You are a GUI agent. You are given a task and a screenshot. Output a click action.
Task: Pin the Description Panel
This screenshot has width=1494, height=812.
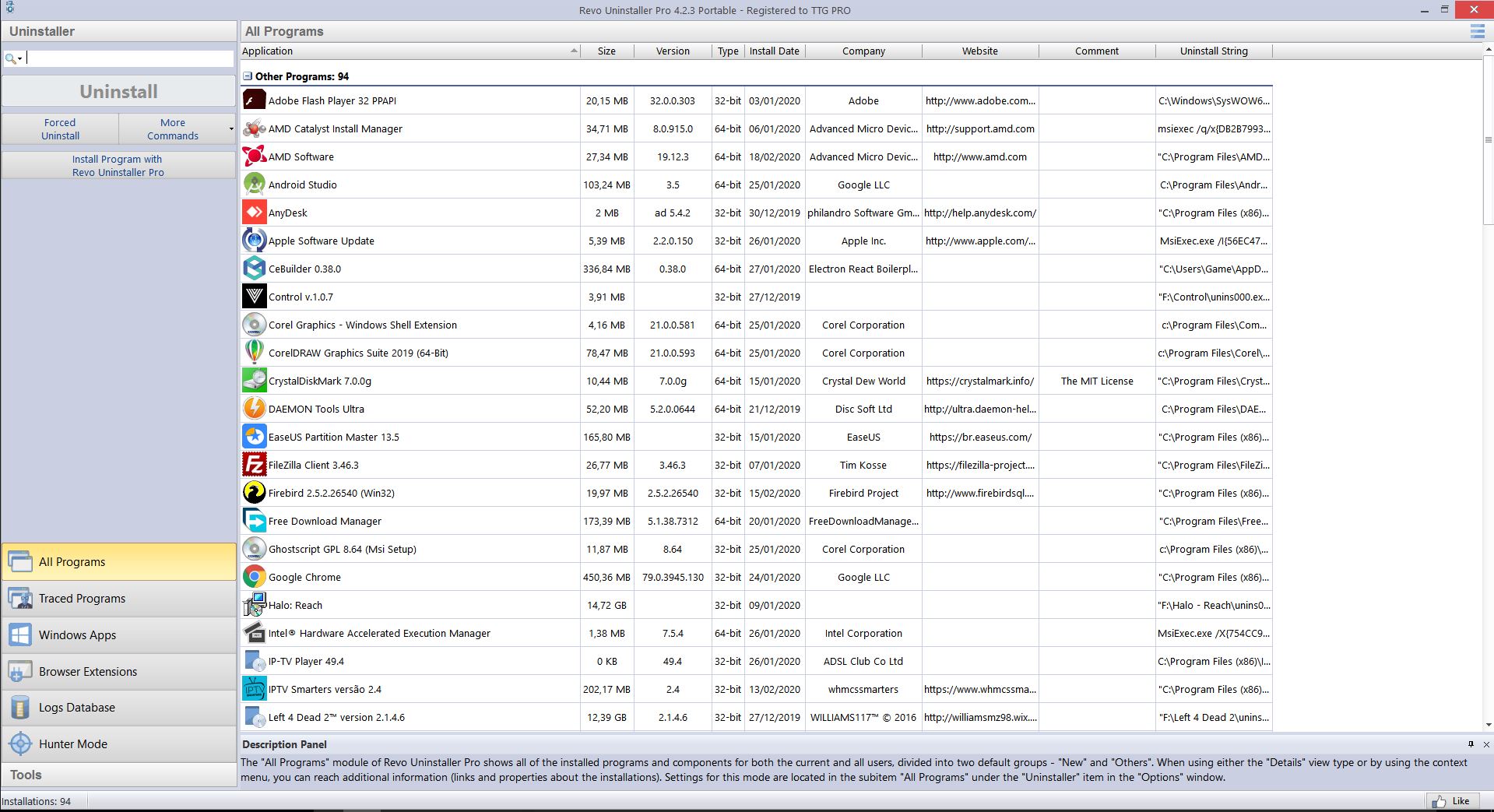[x=1471, y=744]
